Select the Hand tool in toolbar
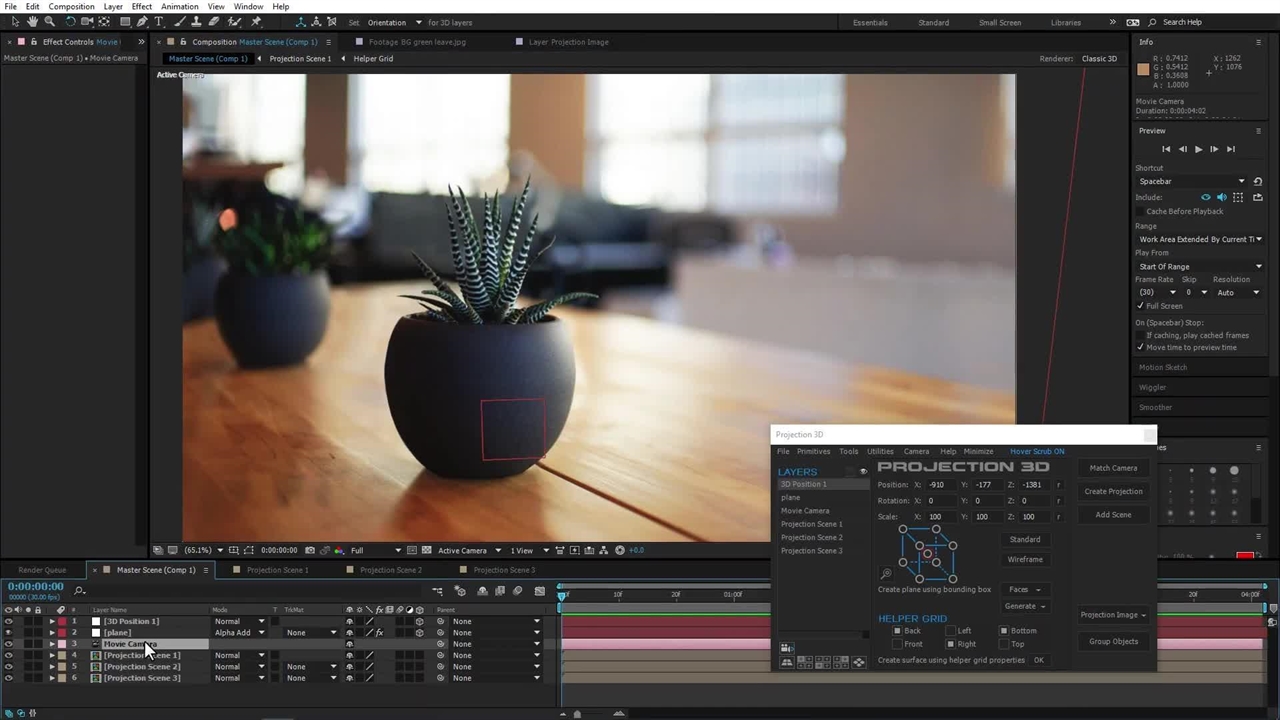 tap(32, 22)
